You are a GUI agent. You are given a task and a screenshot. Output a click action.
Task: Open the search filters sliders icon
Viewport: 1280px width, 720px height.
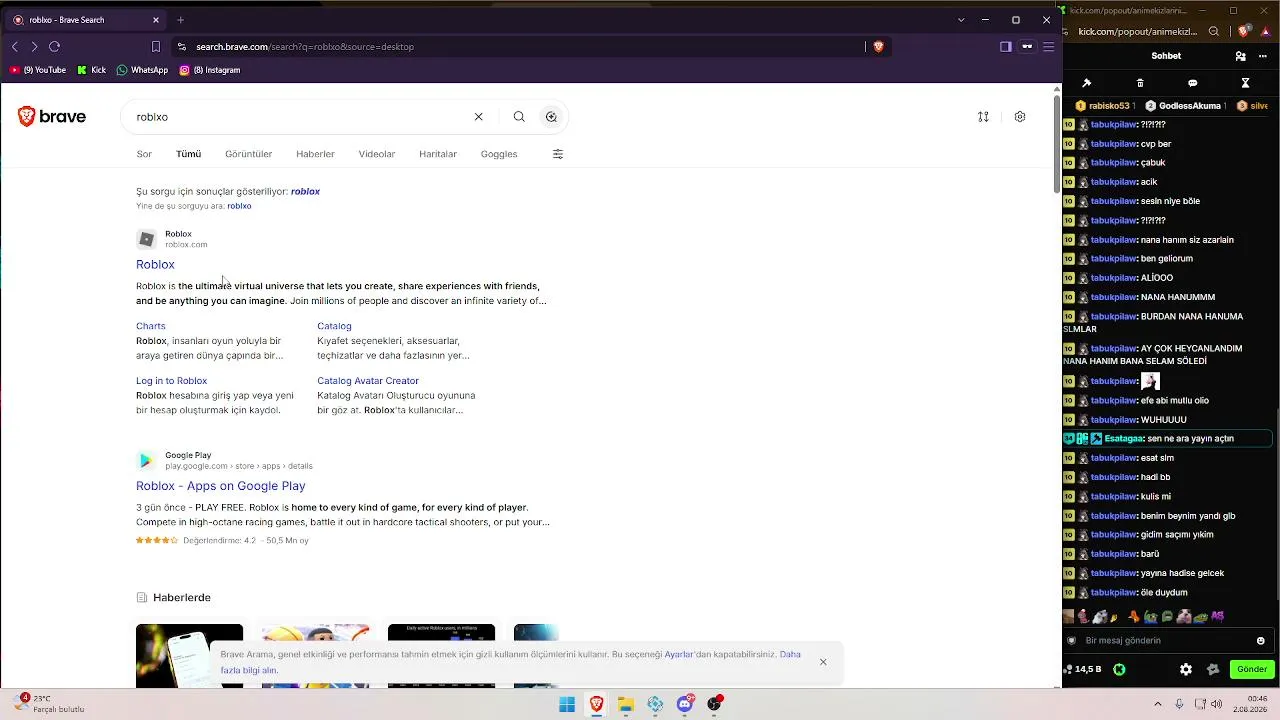(558, 154)
